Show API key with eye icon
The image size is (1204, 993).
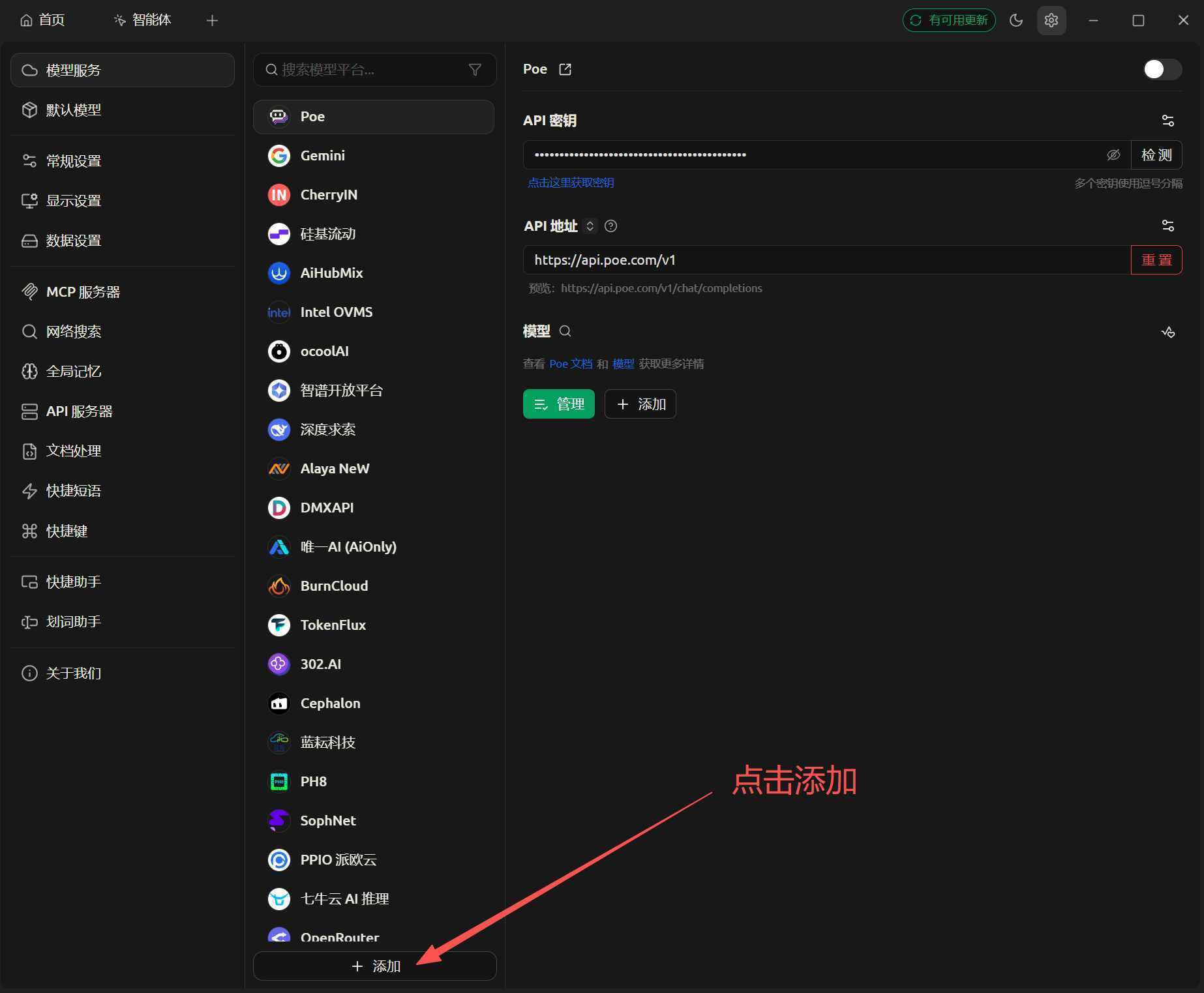pyautogui.click(x=1113, y=155)
